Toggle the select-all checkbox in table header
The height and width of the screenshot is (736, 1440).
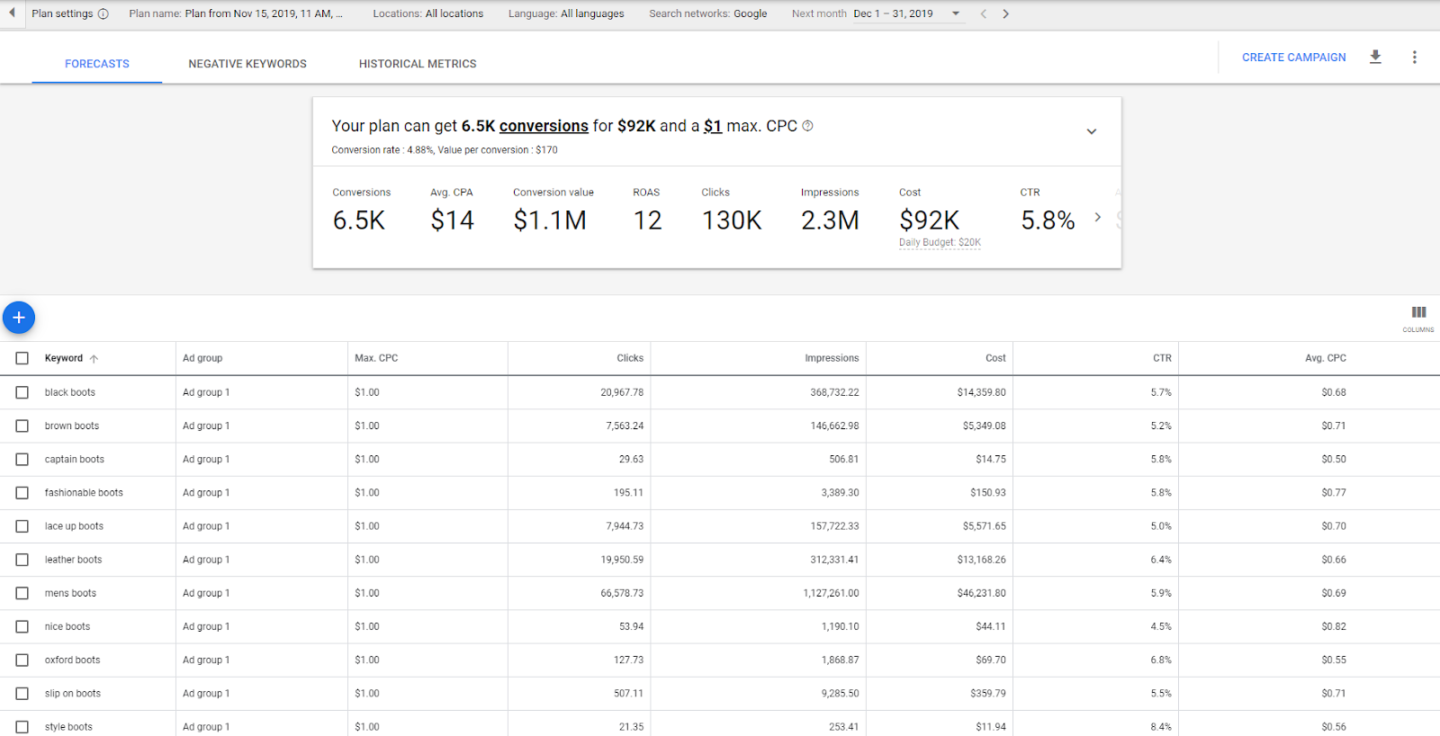point(22,358)
